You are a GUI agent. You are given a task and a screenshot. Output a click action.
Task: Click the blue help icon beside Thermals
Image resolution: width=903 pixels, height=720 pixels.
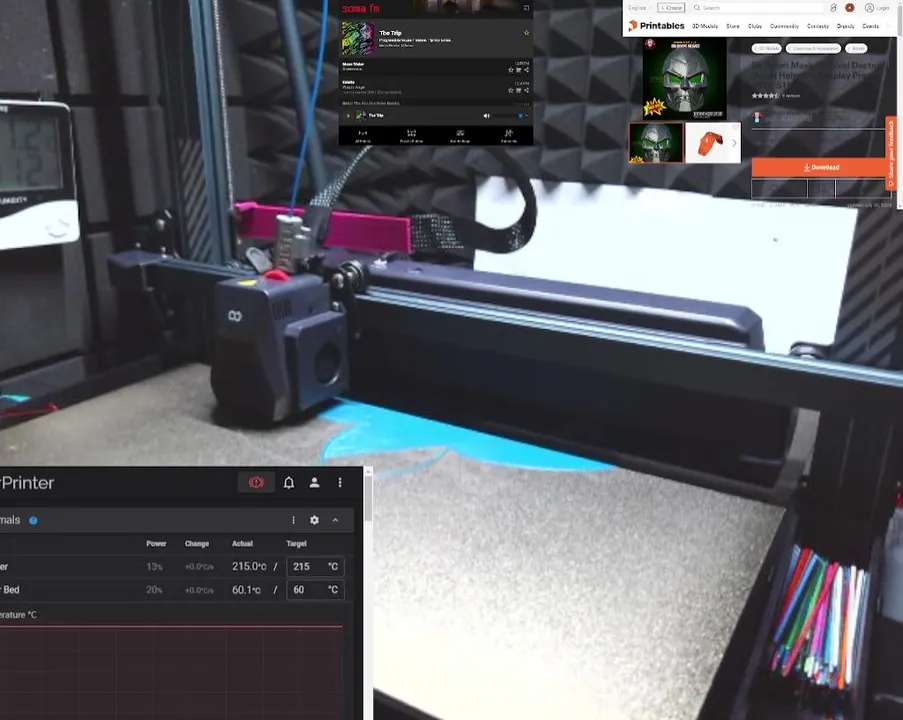33,521
